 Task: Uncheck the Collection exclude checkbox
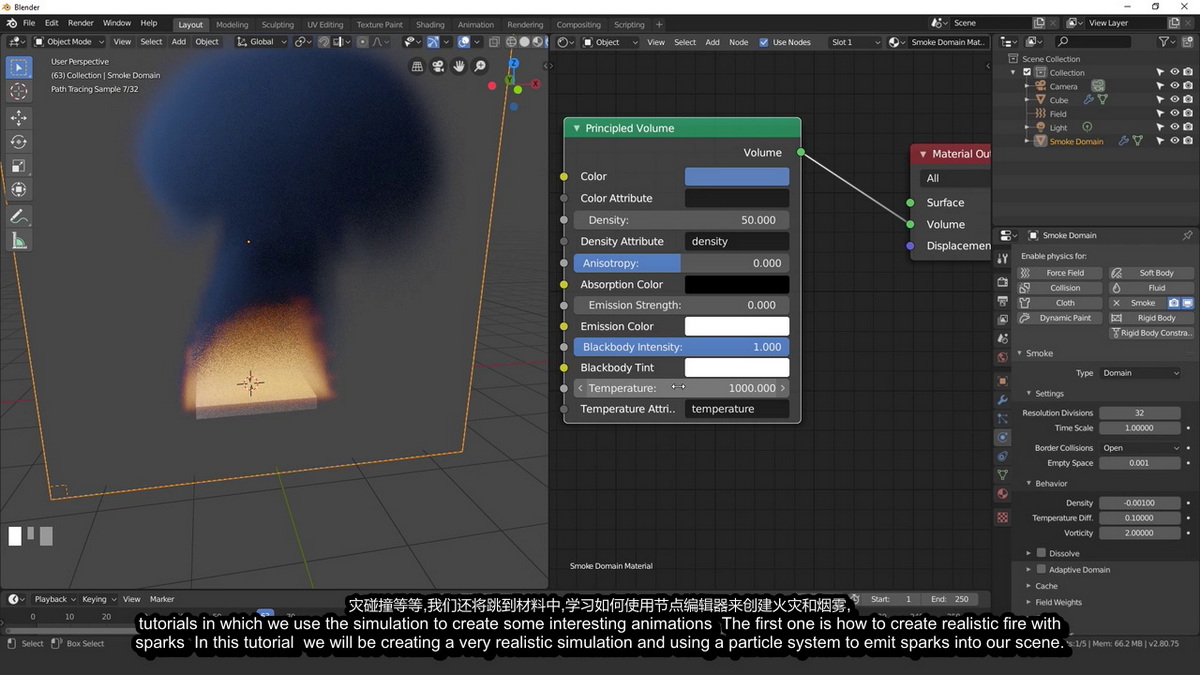(1026, 72)
